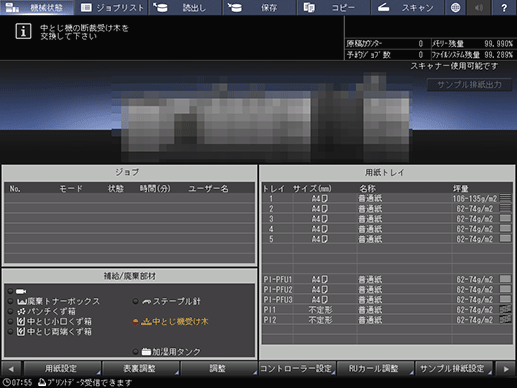517x388 pixels.
Task: Click the left arrow scroll button
Action: pyautogui.click(x=11, y=369)
